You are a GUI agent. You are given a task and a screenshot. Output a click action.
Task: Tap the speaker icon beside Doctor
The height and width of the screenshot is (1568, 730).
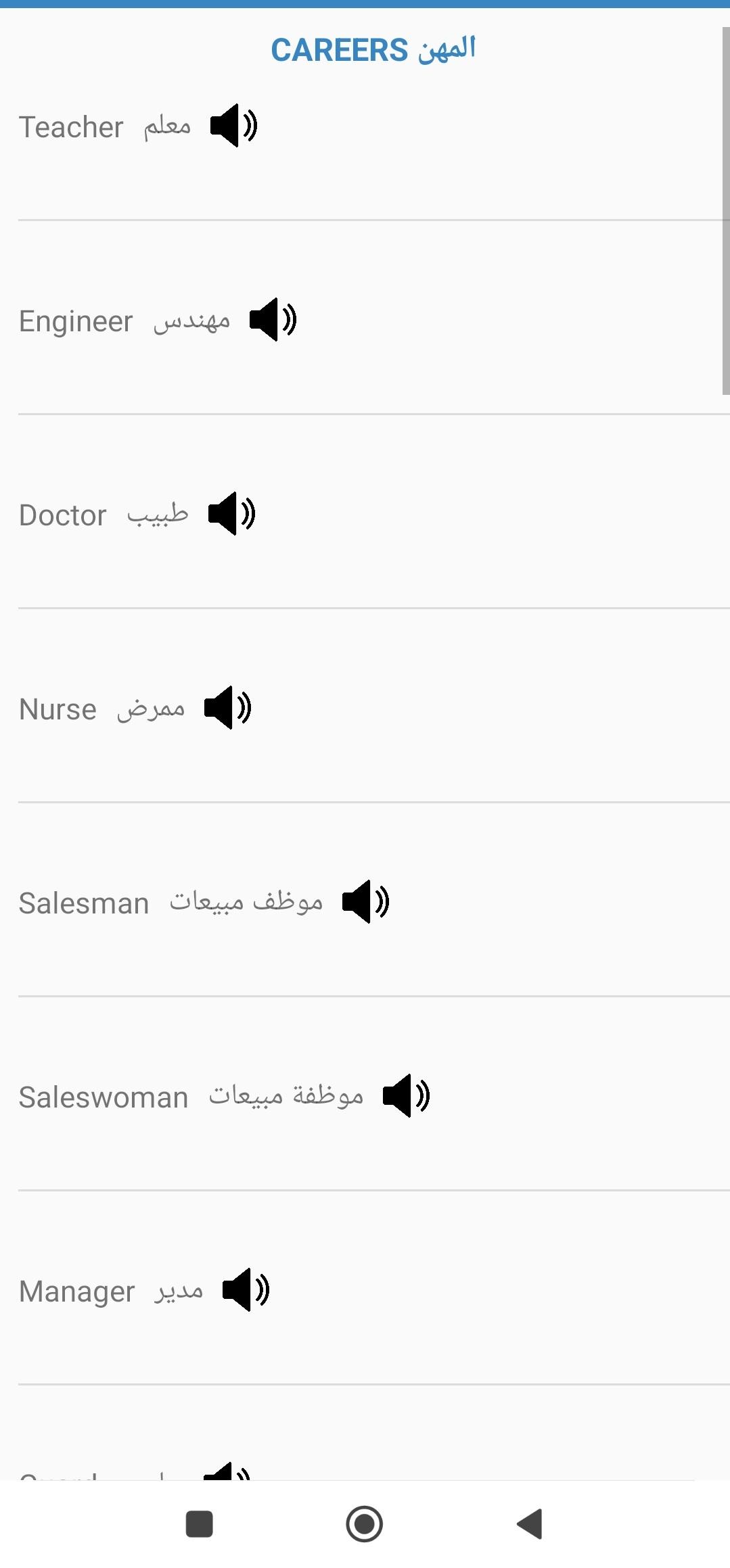tap(231, 514)
